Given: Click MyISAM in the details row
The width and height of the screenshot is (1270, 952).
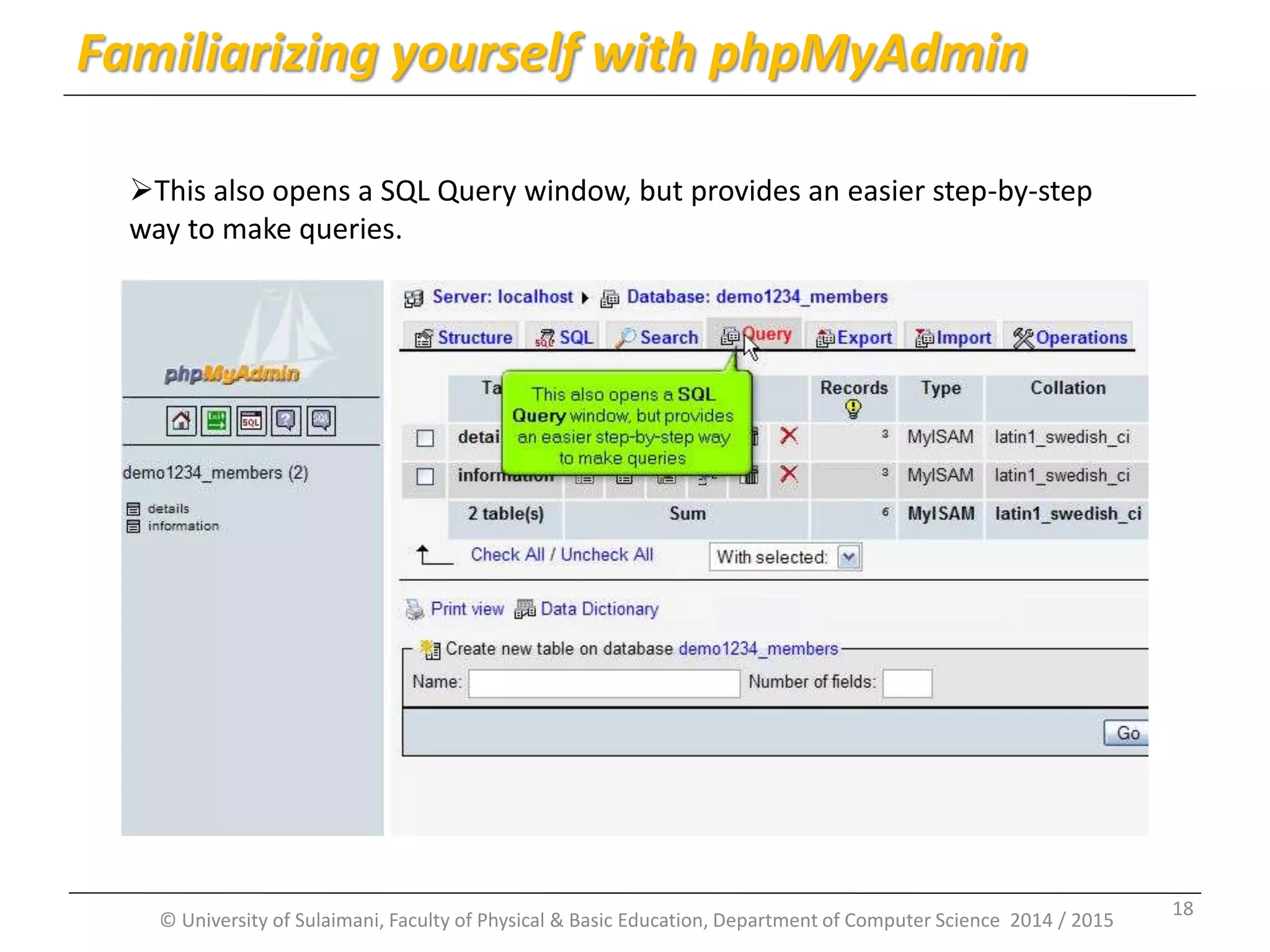Looking at the screenshot, I should [940, 437].
